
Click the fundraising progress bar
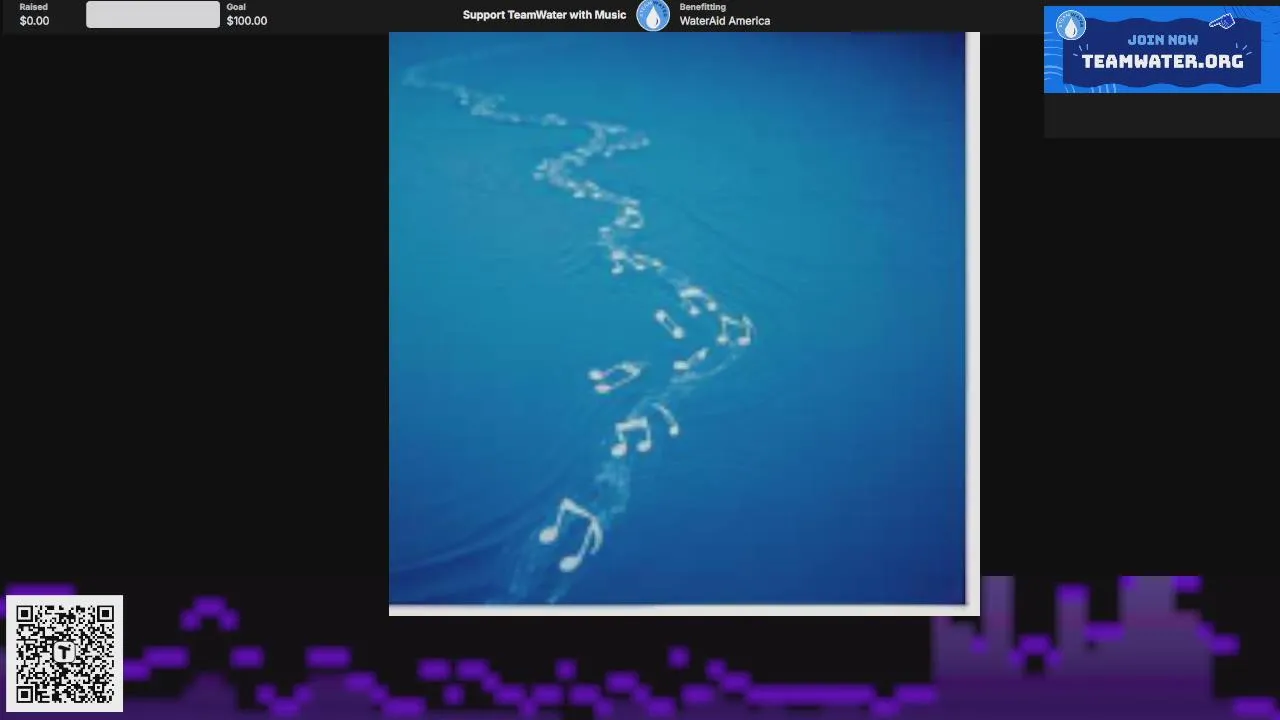point(153,14)
